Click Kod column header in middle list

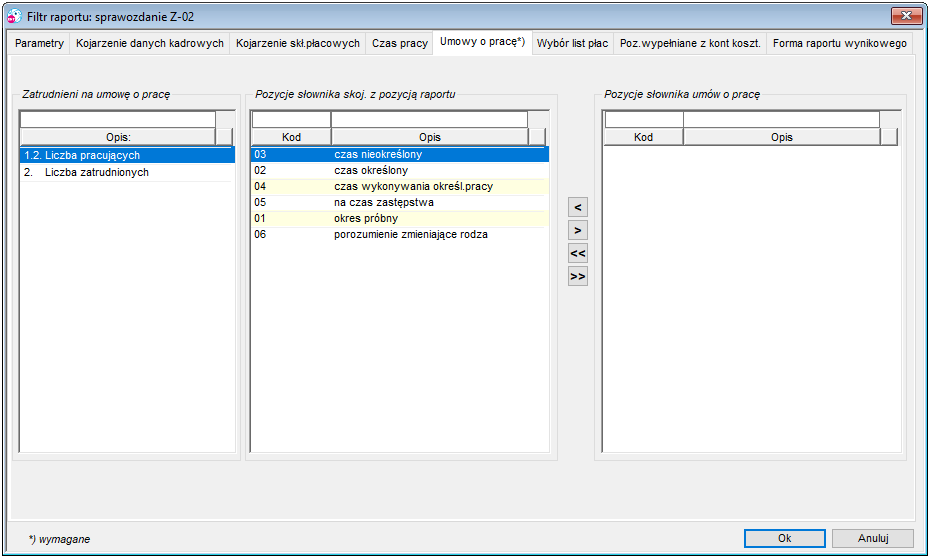(x=291, y=137)
